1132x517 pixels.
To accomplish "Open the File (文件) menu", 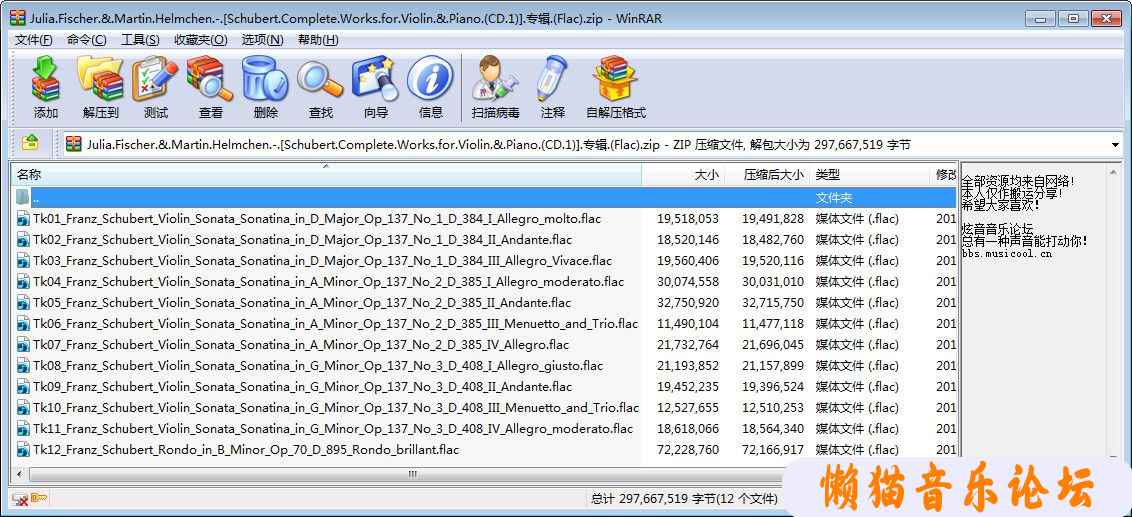I will coord(33,40).
